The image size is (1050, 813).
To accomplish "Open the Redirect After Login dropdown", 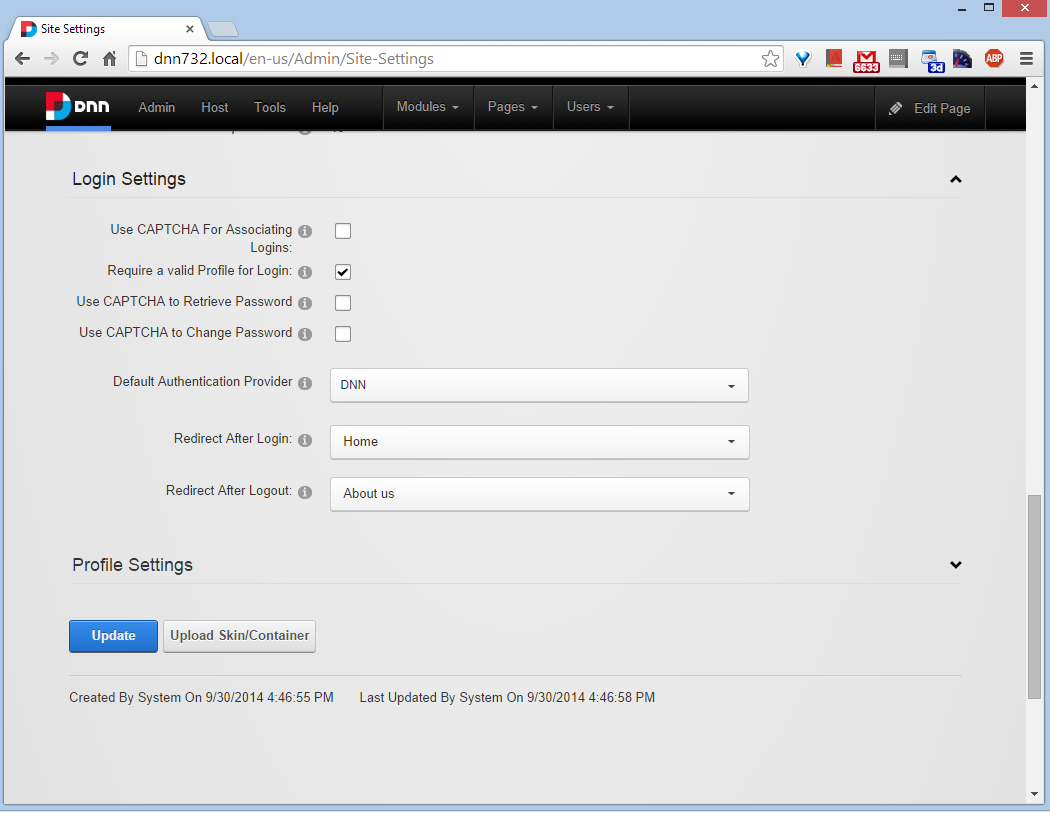I will coord(539,442).
